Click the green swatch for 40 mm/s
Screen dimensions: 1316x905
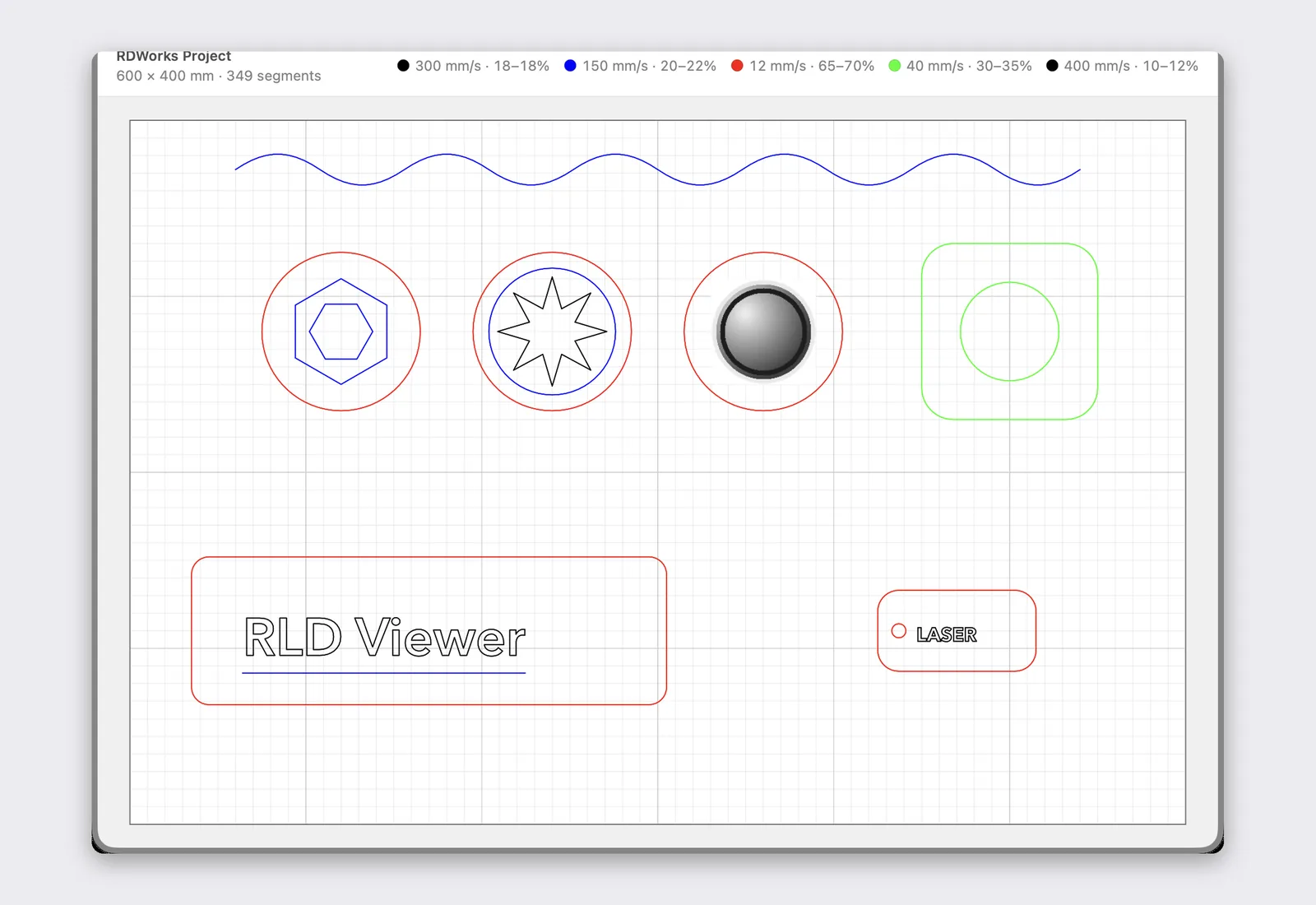[894, 66]
